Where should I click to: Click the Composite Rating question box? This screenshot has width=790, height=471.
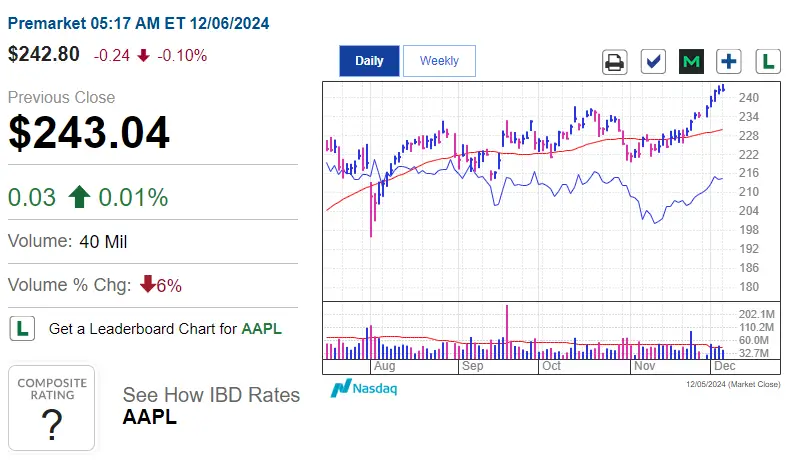click(51, 408)
